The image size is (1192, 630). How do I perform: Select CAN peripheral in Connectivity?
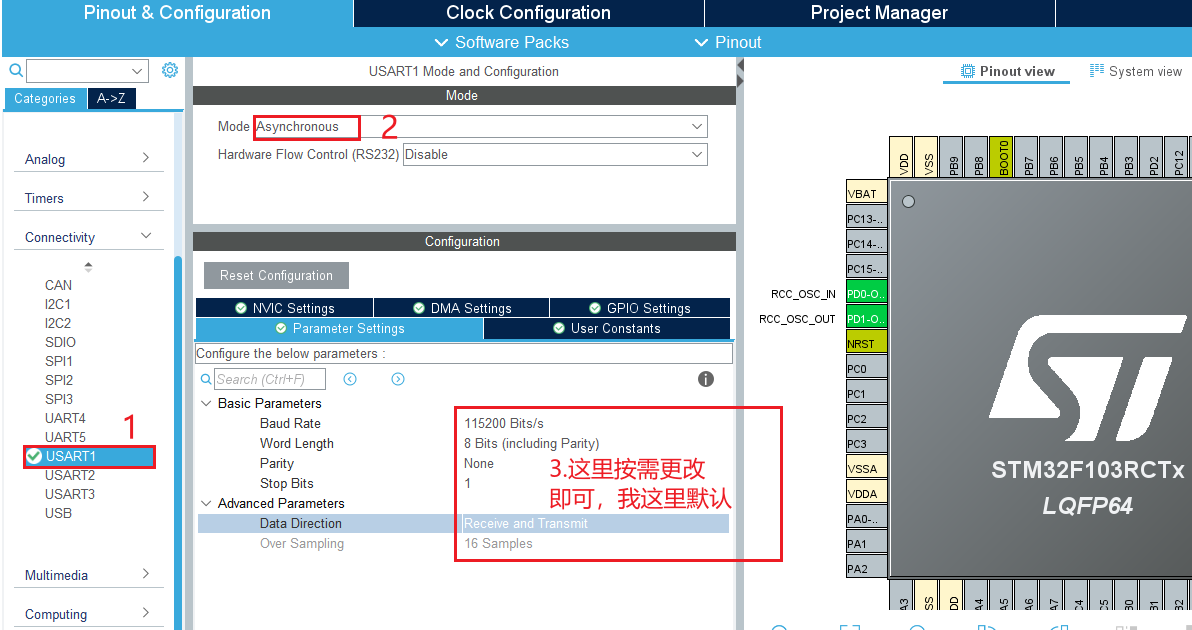[x=59, y=285]
